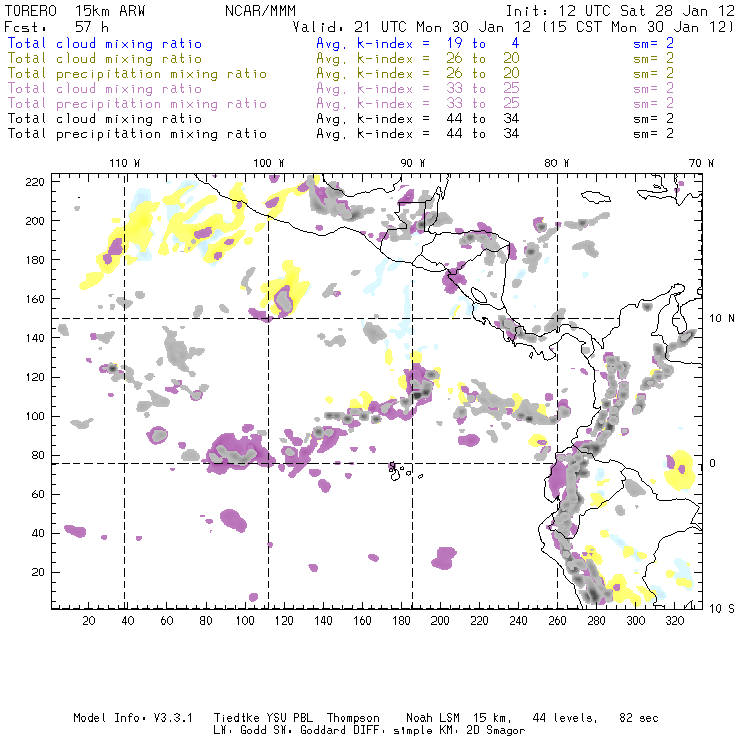
Task: Click the "60" tick on the horizontal axis
Action: click(167, 621)
